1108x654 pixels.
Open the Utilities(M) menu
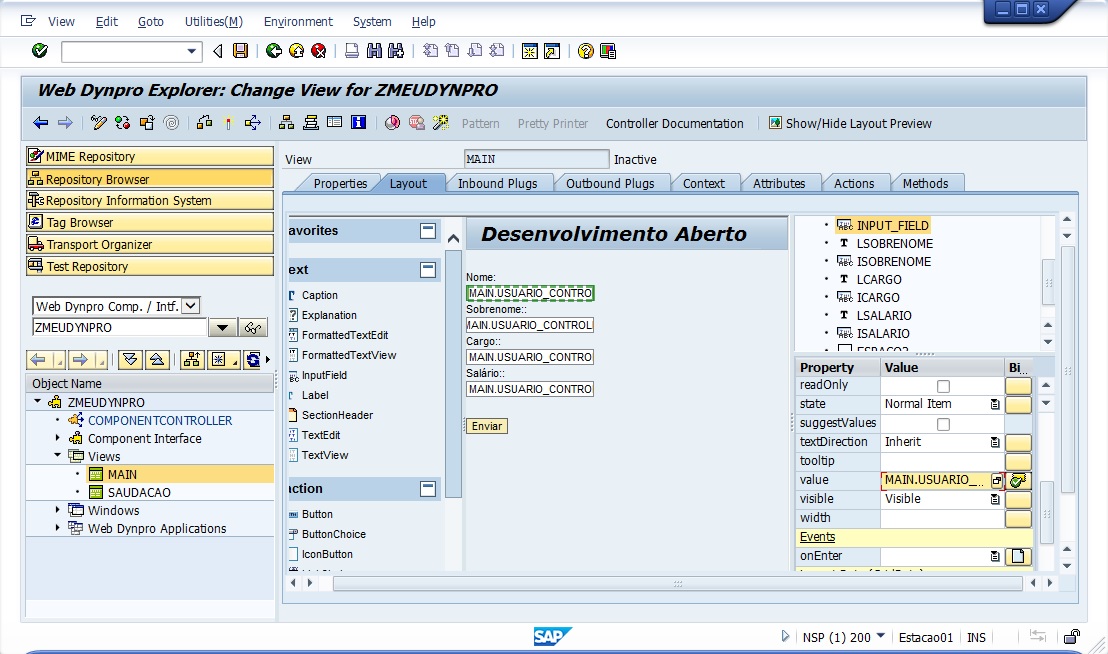(213, 21)
